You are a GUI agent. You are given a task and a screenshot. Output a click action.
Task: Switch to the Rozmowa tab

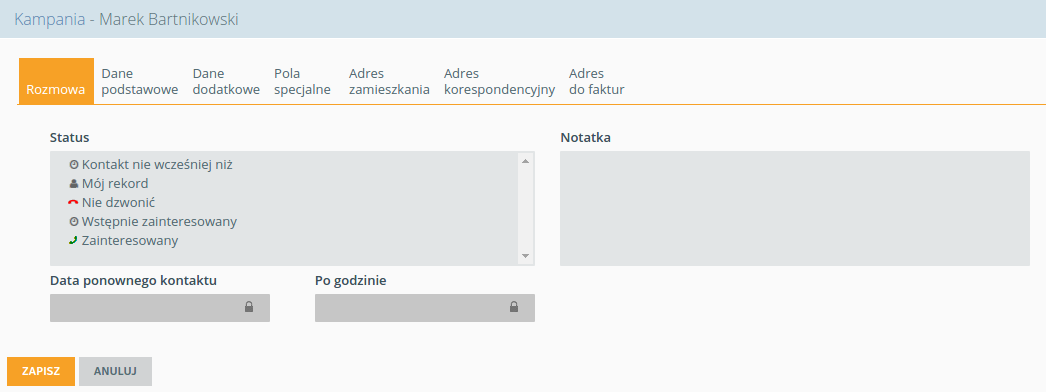[56, 81]
